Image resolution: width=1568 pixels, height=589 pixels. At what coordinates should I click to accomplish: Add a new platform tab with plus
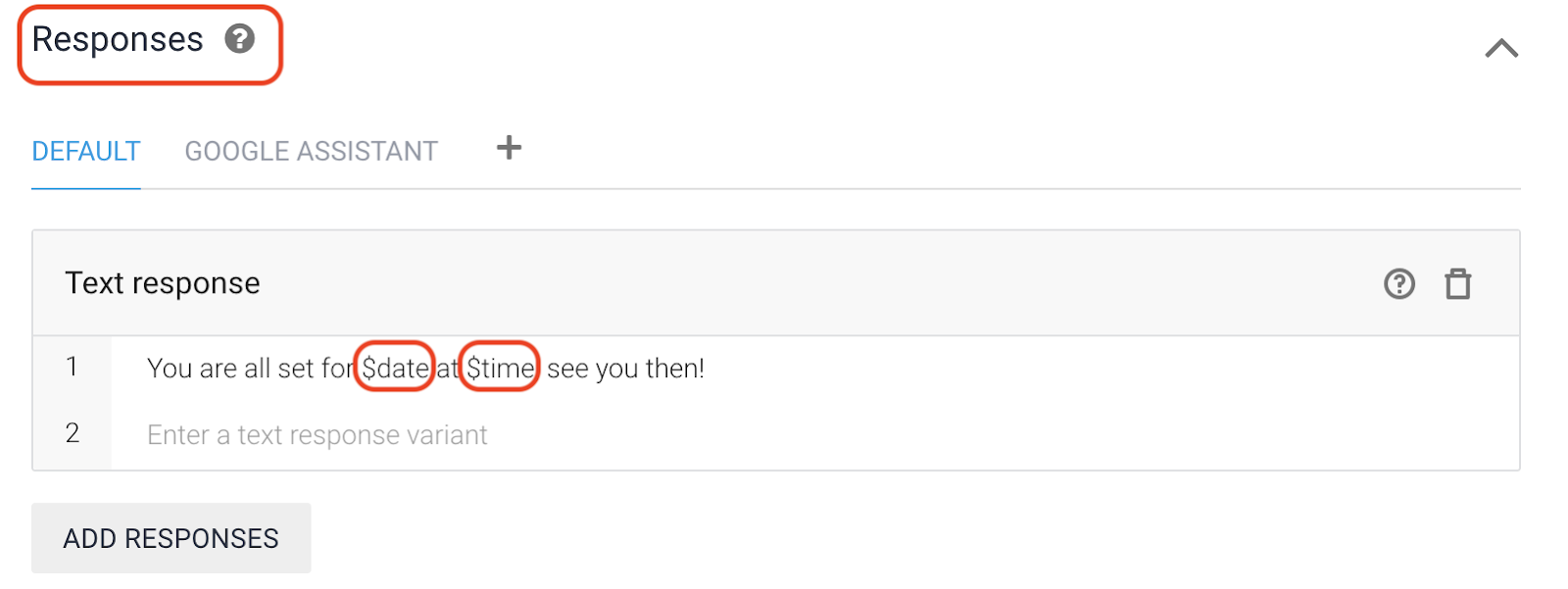tap(509, 148)
